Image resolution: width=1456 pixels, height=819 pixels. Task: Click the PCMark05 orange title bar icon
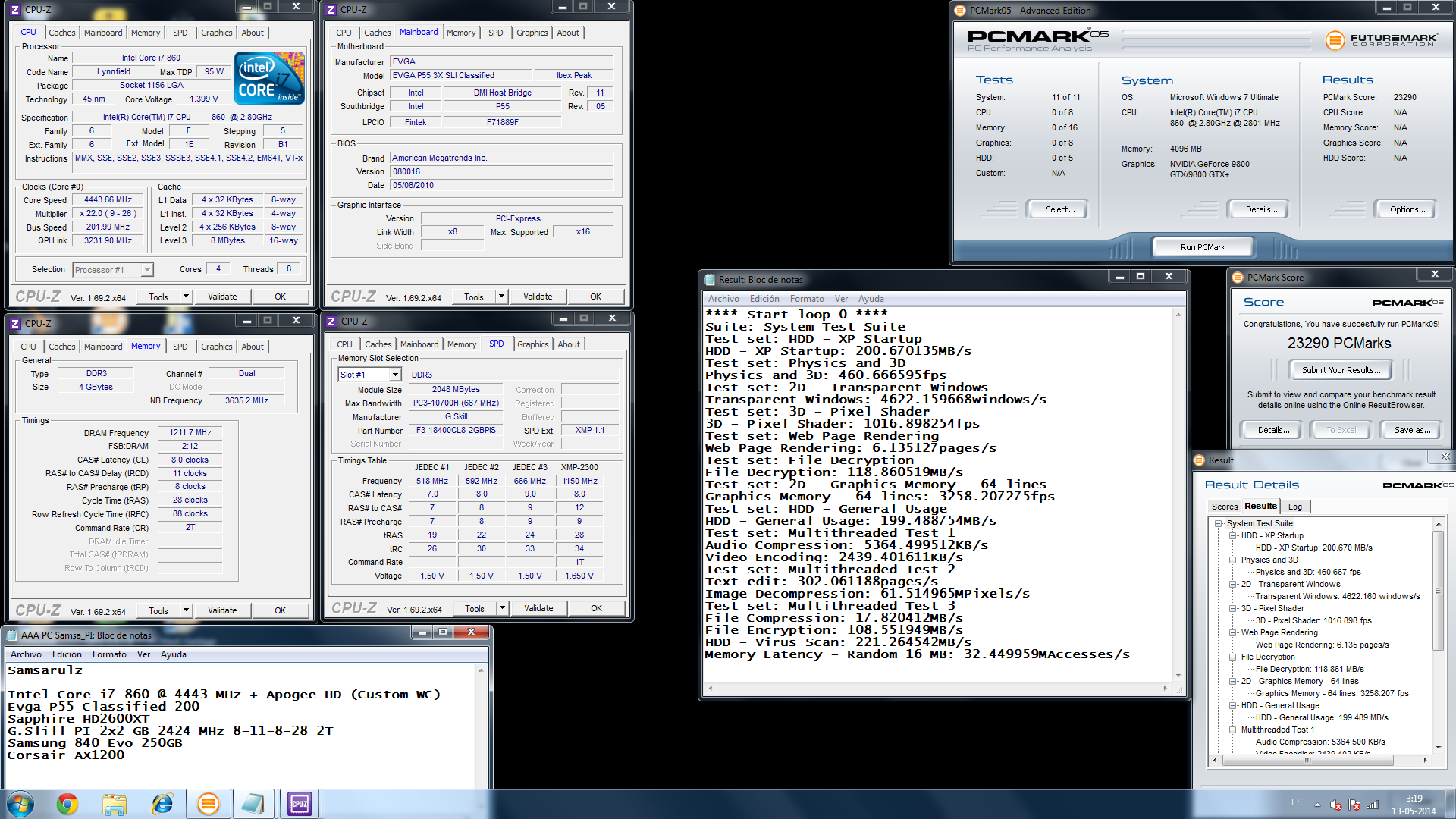coord(960,11)
